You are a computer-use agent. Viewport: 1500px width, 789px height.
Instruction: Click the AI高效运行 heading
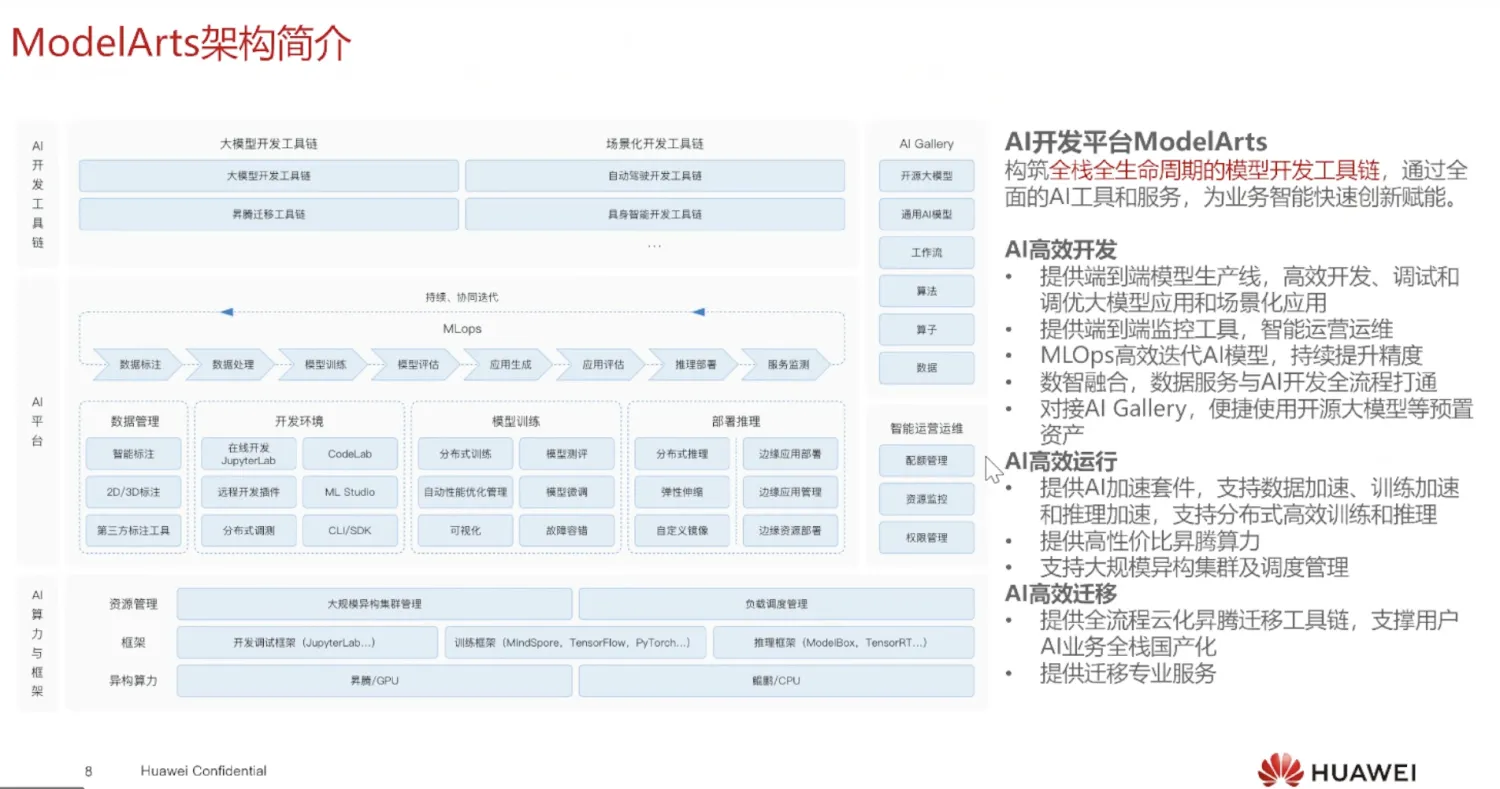pos(1061,461)
